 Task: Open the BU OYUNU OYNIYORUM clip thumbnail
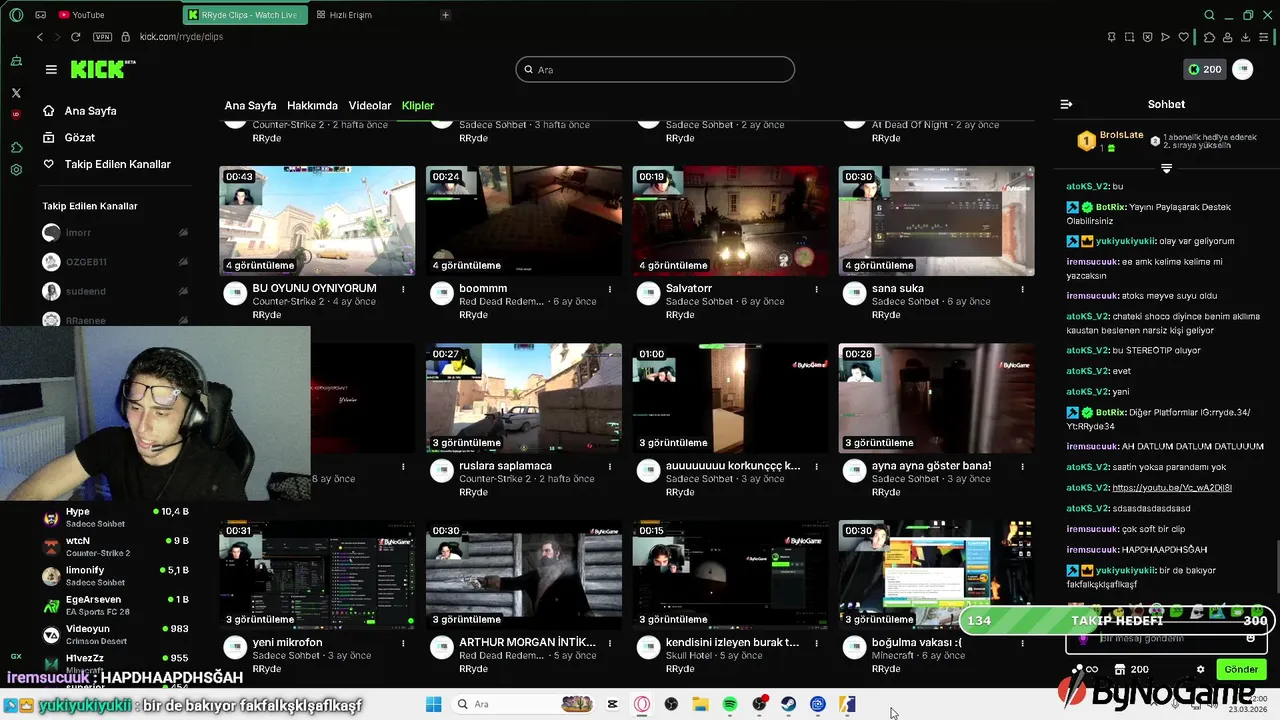point(317,221)
